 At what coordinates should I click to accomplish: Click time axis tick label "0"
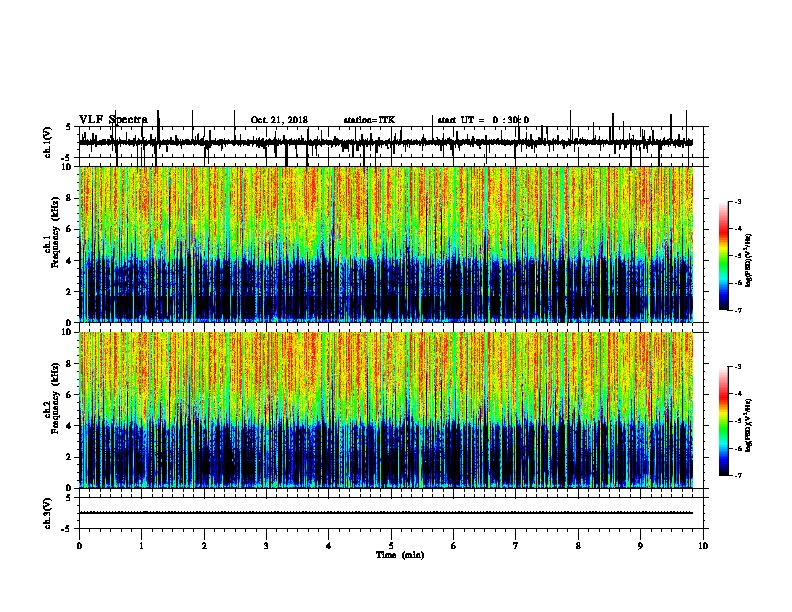79,545
